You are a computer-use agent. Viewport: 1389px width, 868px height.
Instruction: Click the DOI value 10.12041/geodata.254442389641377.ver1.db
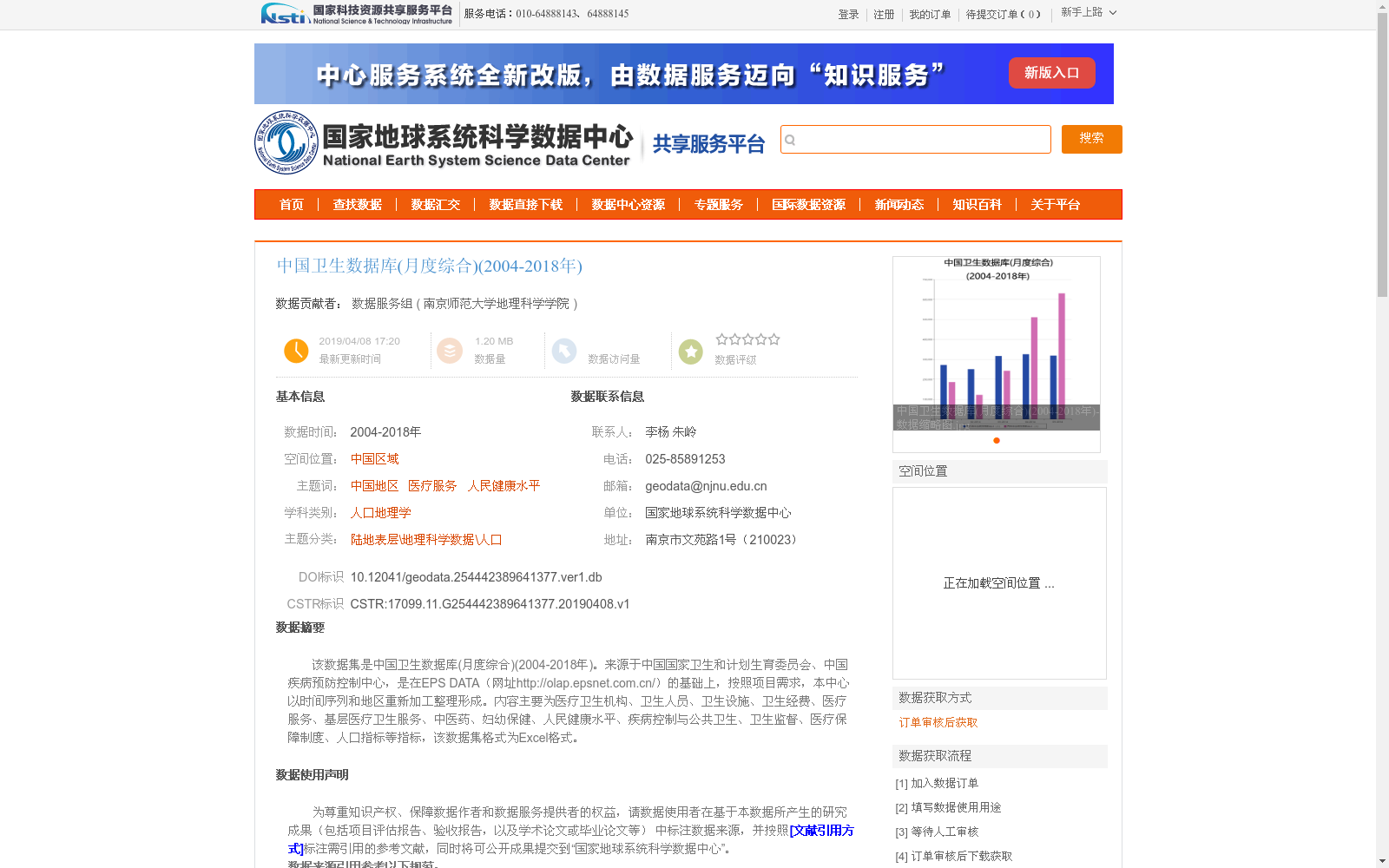477,577
